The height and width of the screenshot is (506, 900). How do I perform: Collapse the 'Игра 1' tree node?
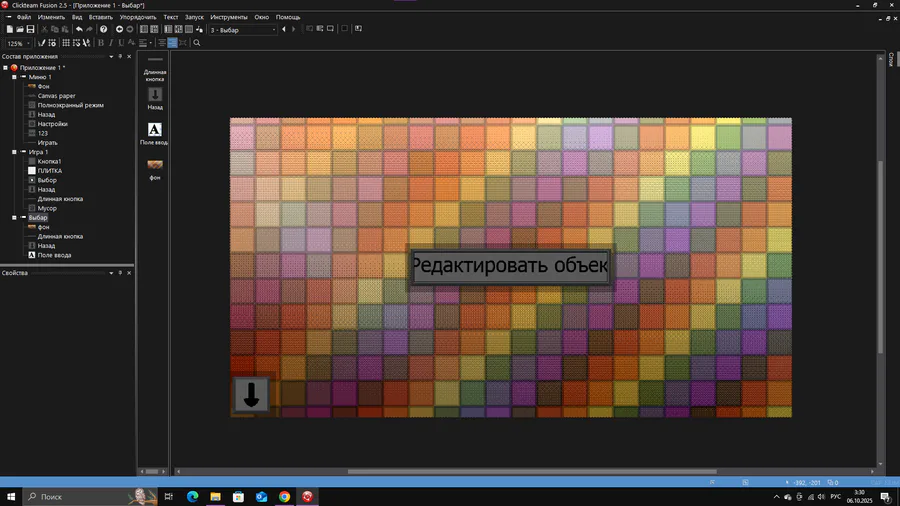[x=15, y=152]
